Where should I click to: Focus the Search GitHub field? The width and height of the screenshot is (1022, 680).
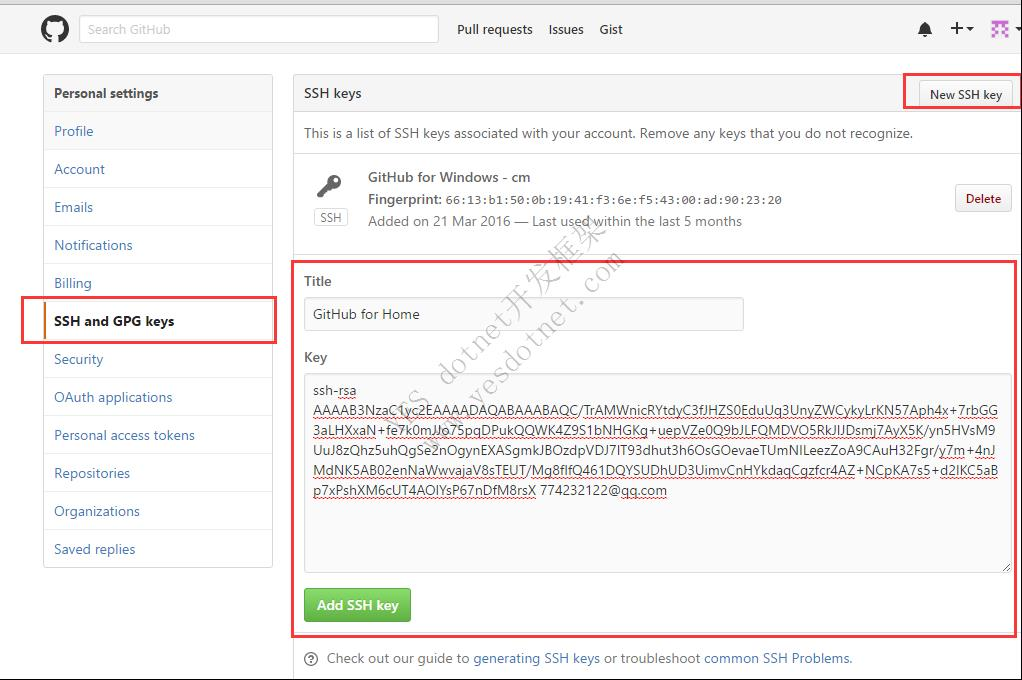coord(258,29)
